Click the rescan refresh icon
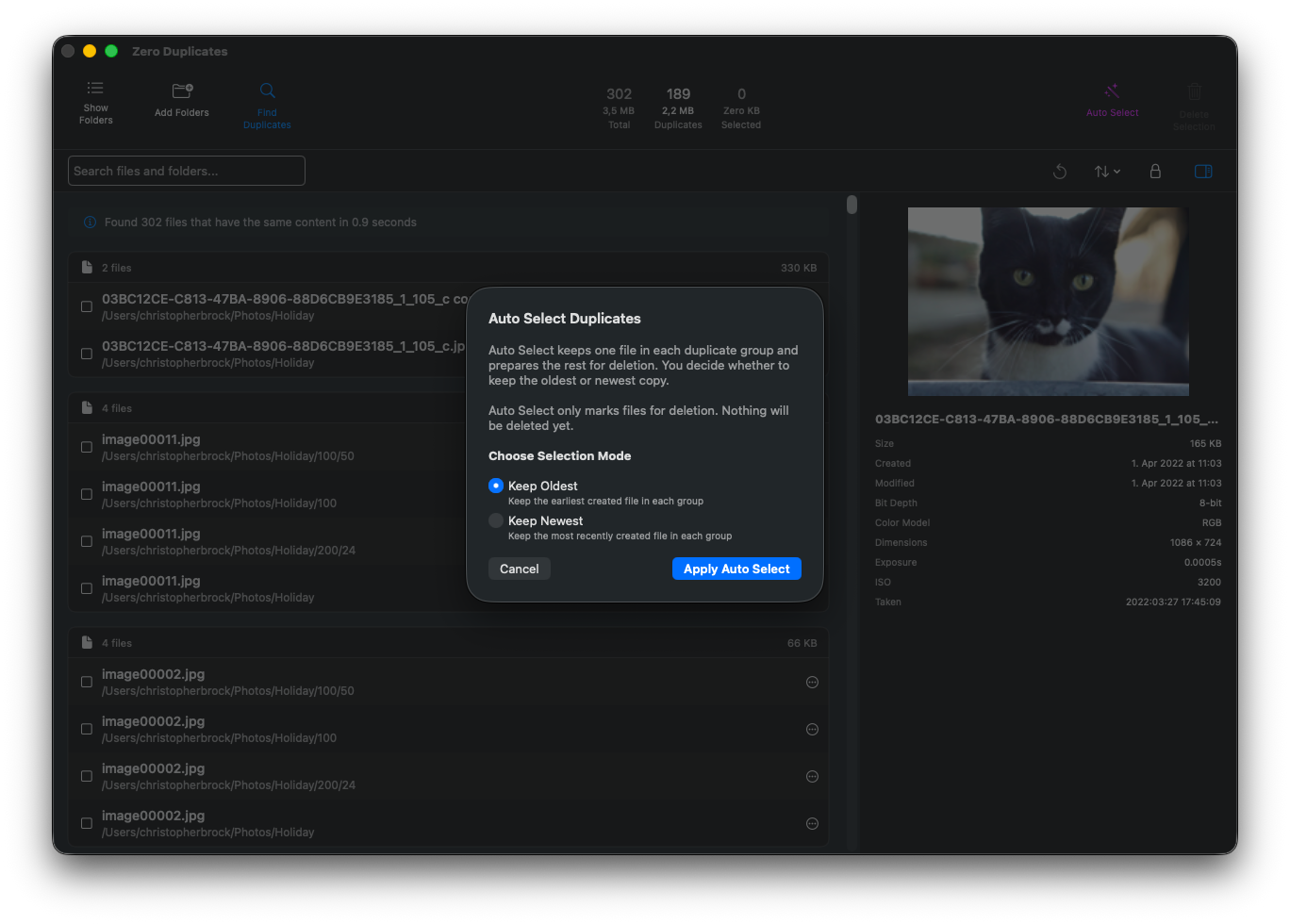1290x924 pixels. 1060,171
